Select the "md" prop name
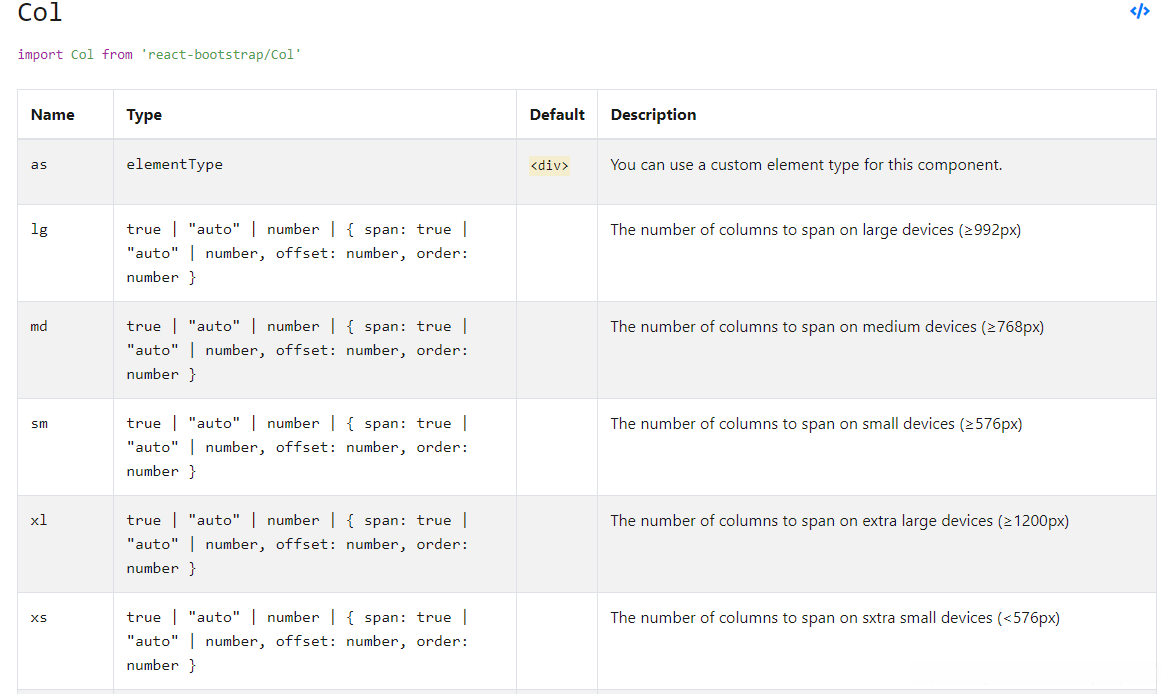 [x=39, y=326]
